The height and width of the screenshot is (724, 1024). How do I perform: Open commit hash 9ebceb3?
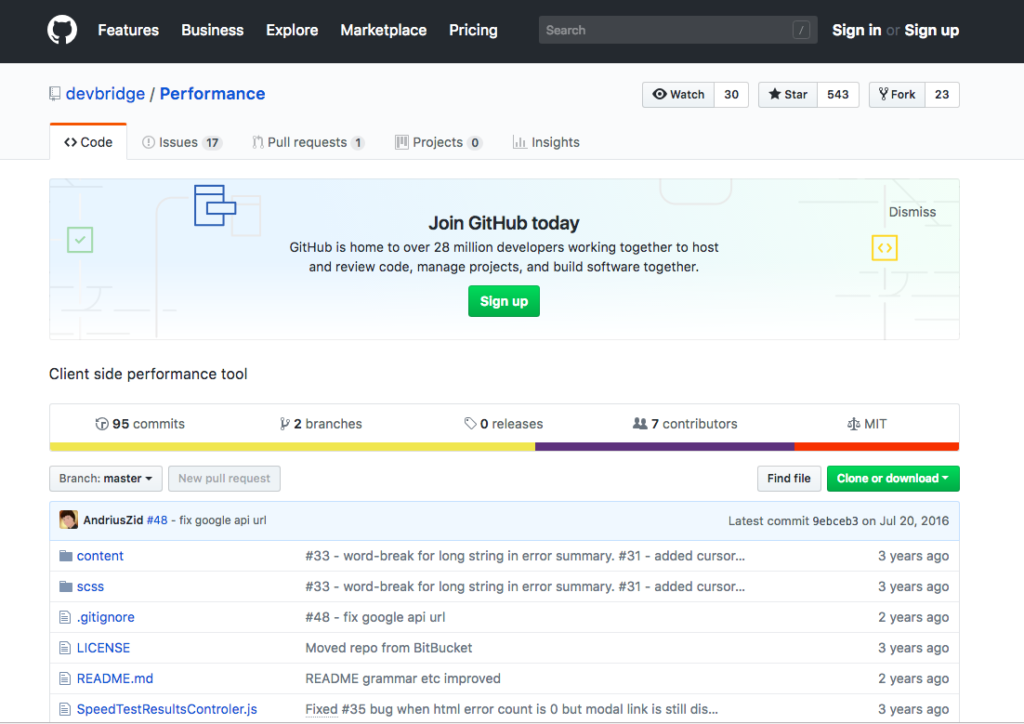click(x=835, y=521)
